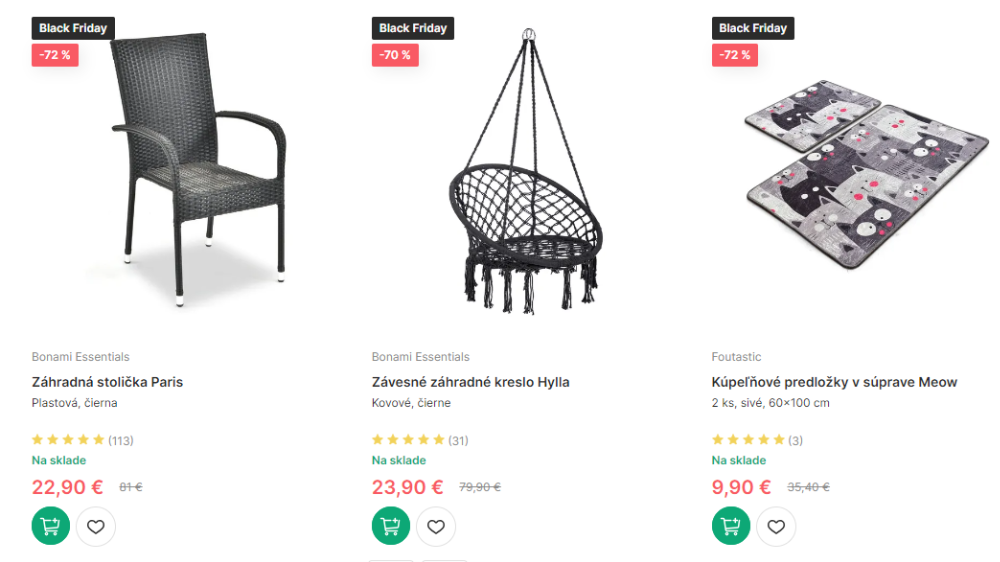View star reviews for Hylla chair (31)
Screen dimensions: 1000x562
click(419, 440)
